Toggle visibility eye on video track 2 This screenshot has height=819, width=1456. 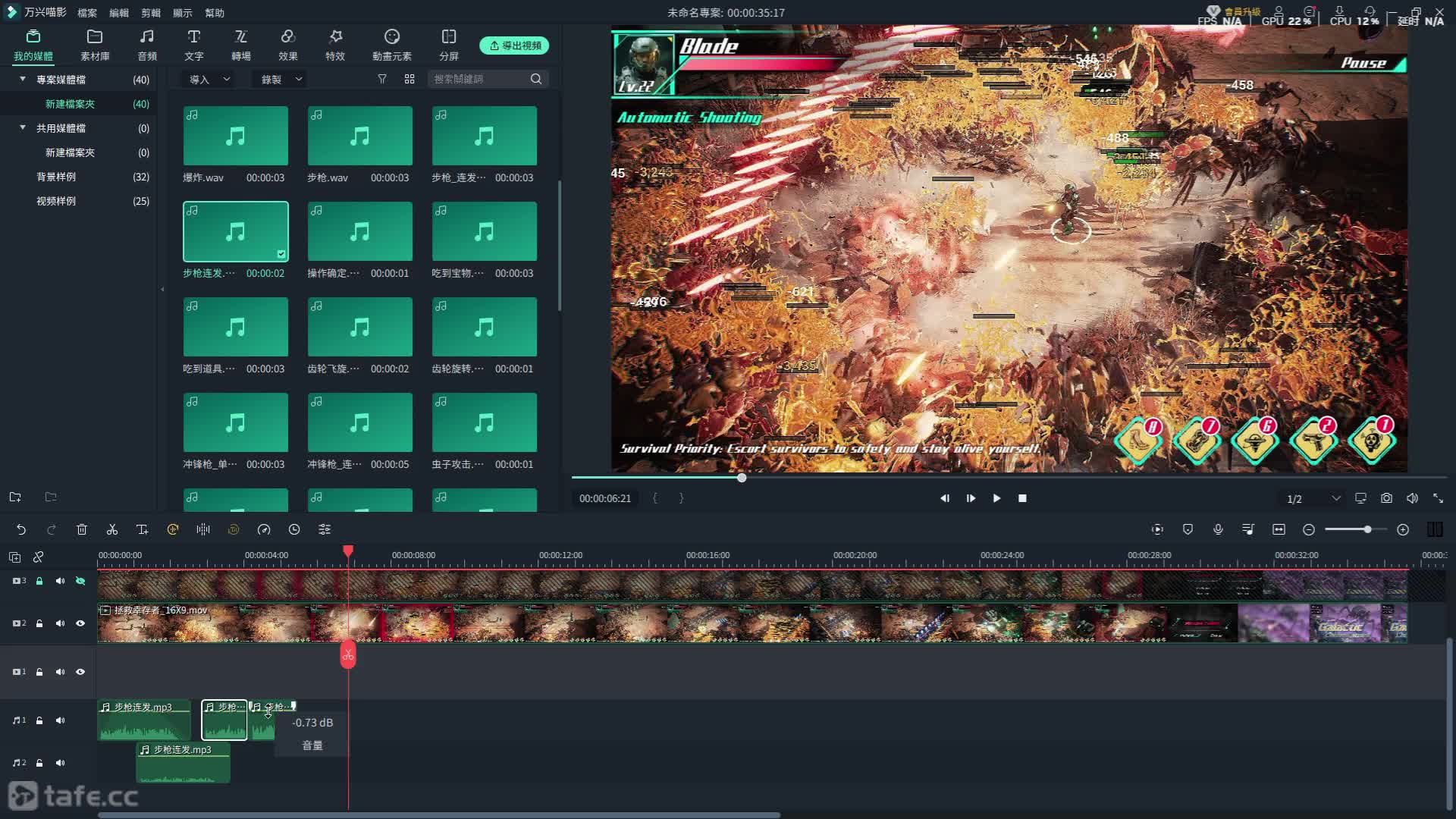[x=80, y=623]
